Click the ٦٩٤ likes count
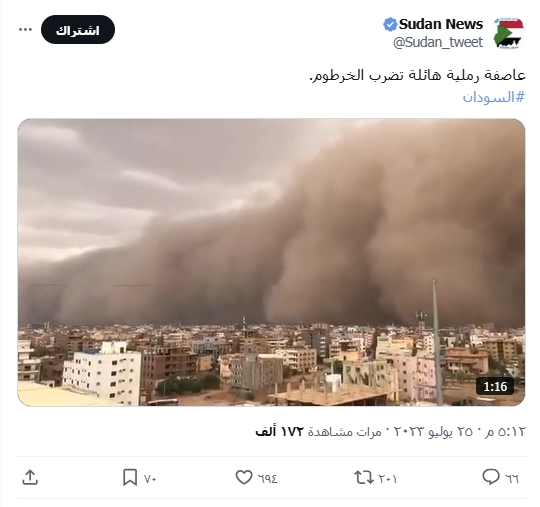540x507 pixels. (x=268, y=479)
